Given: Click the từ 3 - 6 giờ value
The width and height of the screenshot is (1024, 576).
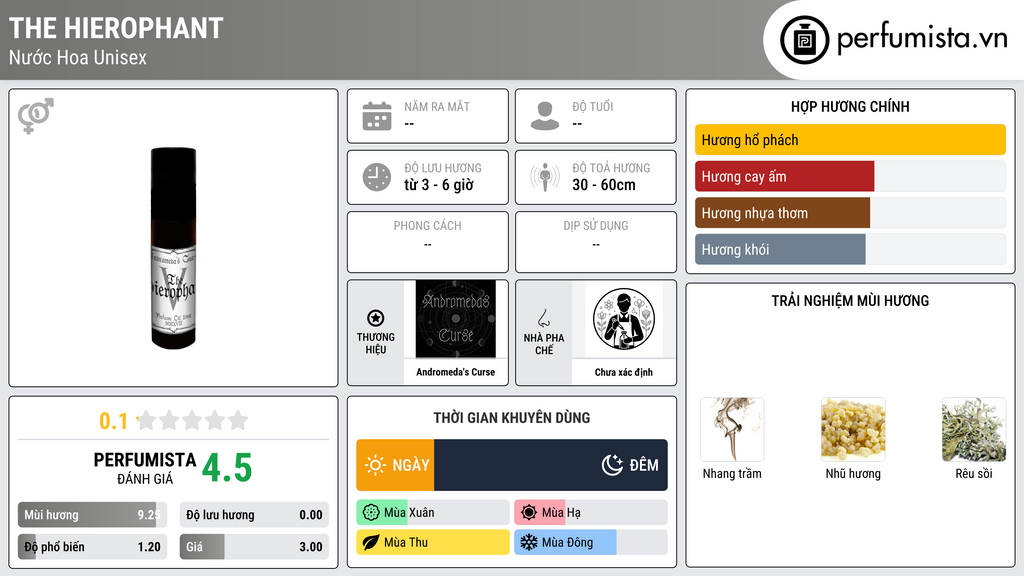Looking at the screenshot, I should [439, 185].
